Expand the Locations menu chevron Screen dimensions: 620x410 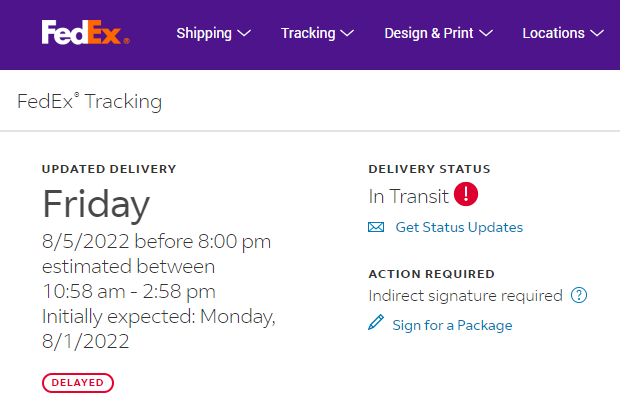(597, 33)
